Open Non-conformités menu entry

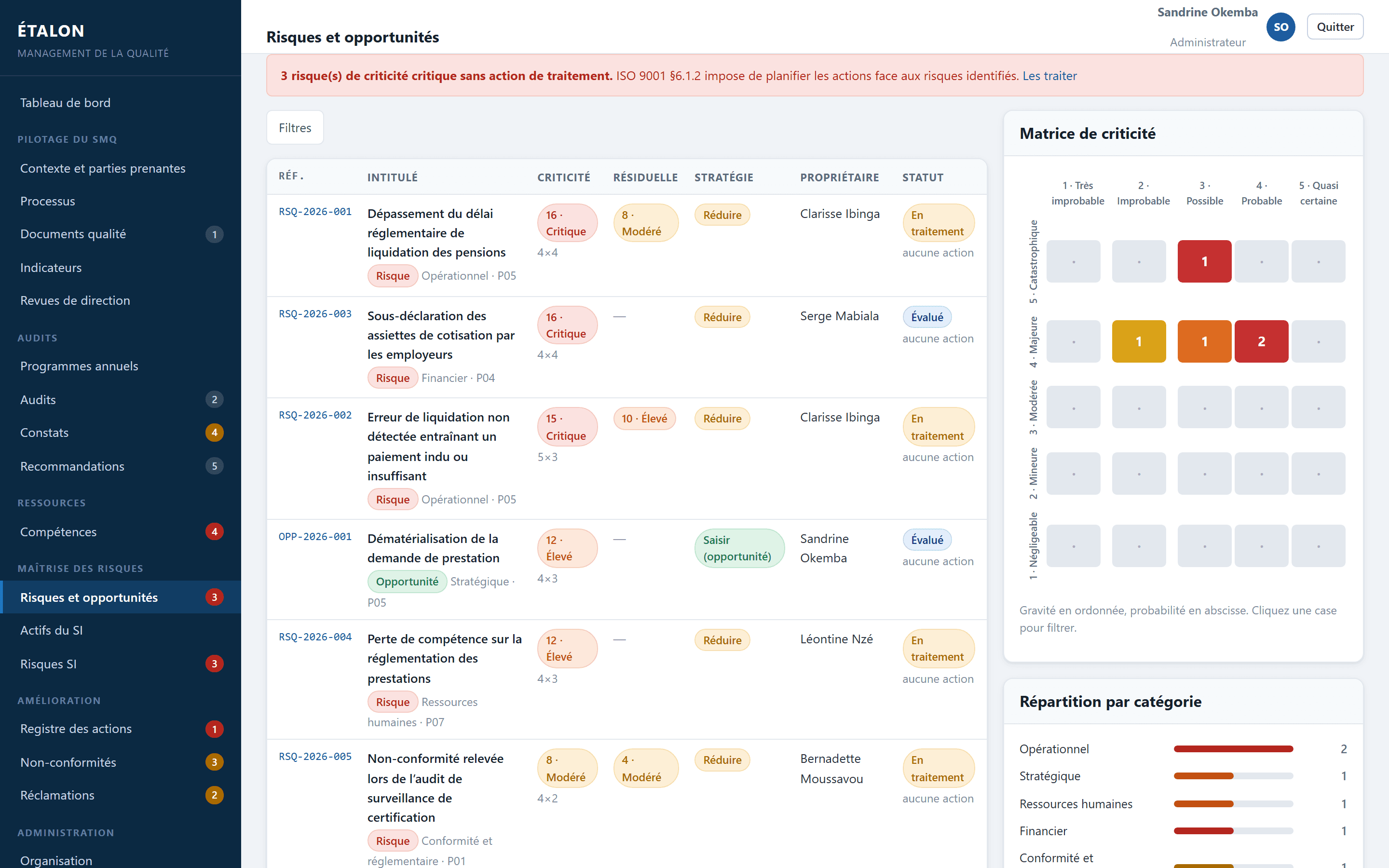121,762
